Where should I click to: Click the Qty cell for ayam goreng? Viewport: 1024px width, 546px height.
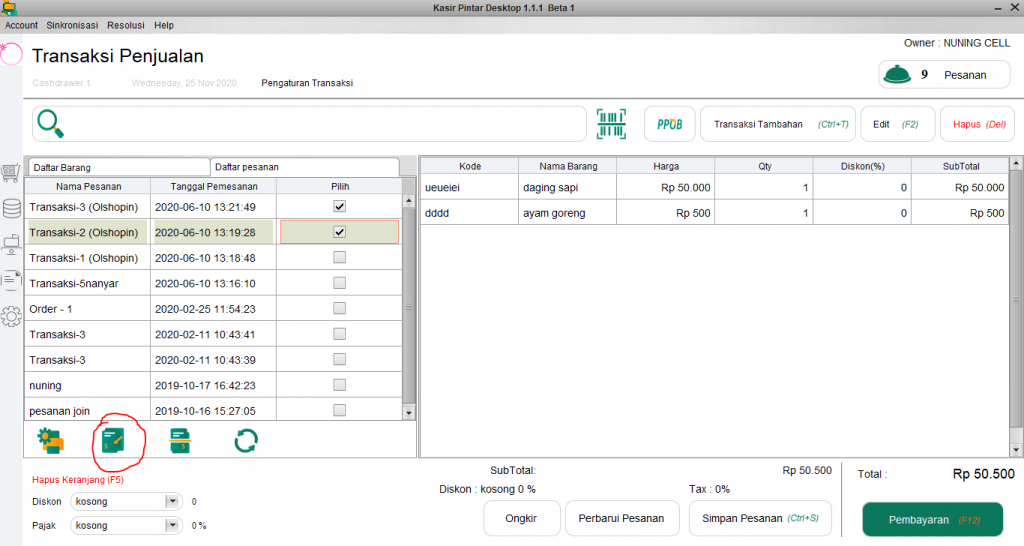[763, 213]
